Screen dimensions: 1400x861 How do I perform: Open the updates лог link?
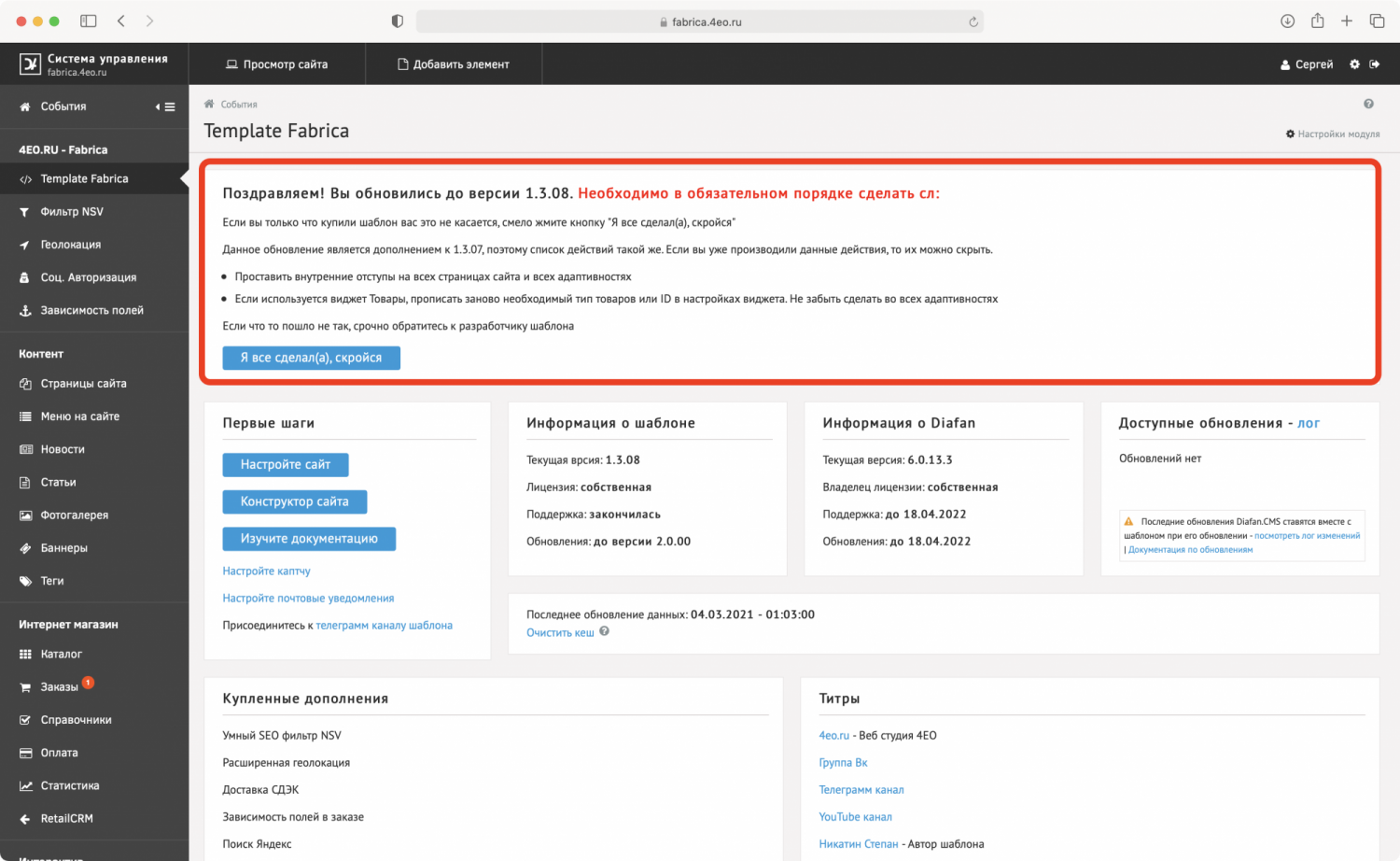tap(1309, 423)
